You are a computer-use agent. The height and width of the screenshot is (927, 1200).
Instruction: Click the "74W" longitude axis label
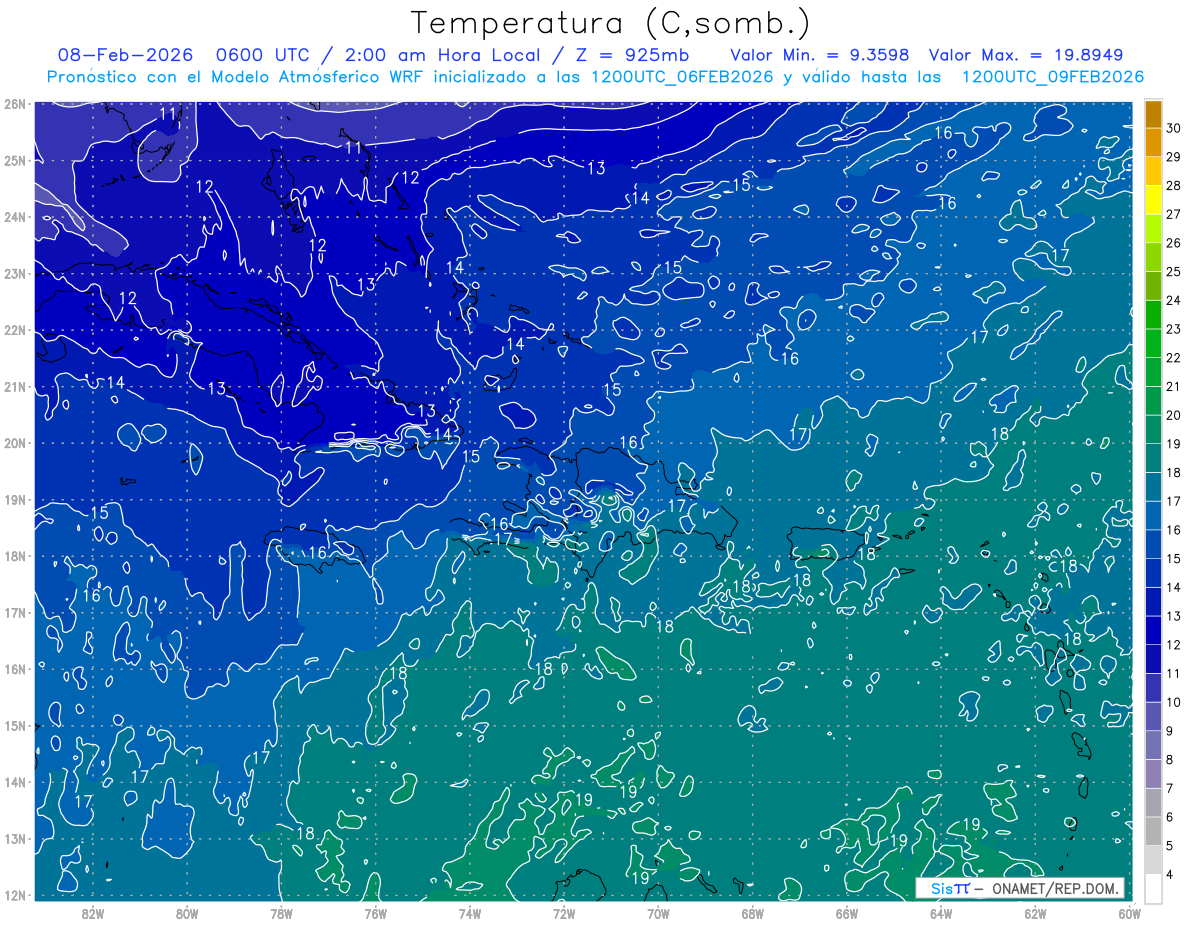coord(470,913)
